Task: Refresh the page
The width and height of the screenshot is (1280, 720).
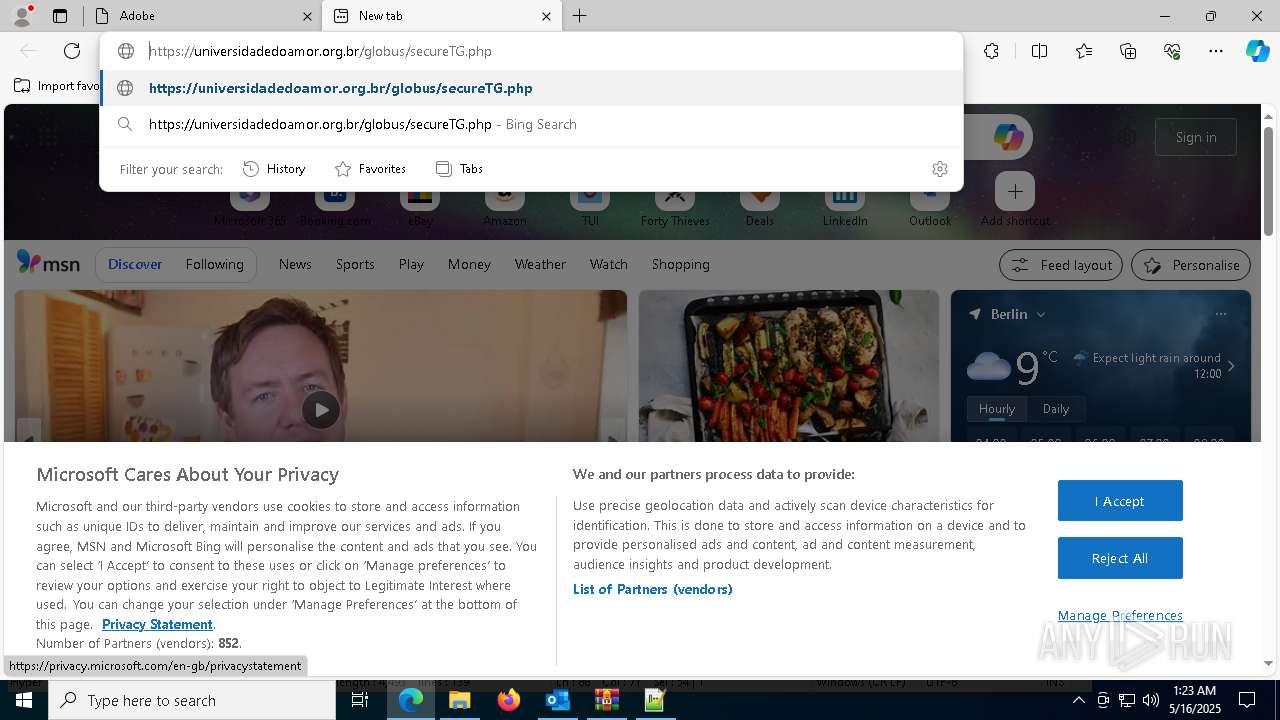Action: [72, 51]
